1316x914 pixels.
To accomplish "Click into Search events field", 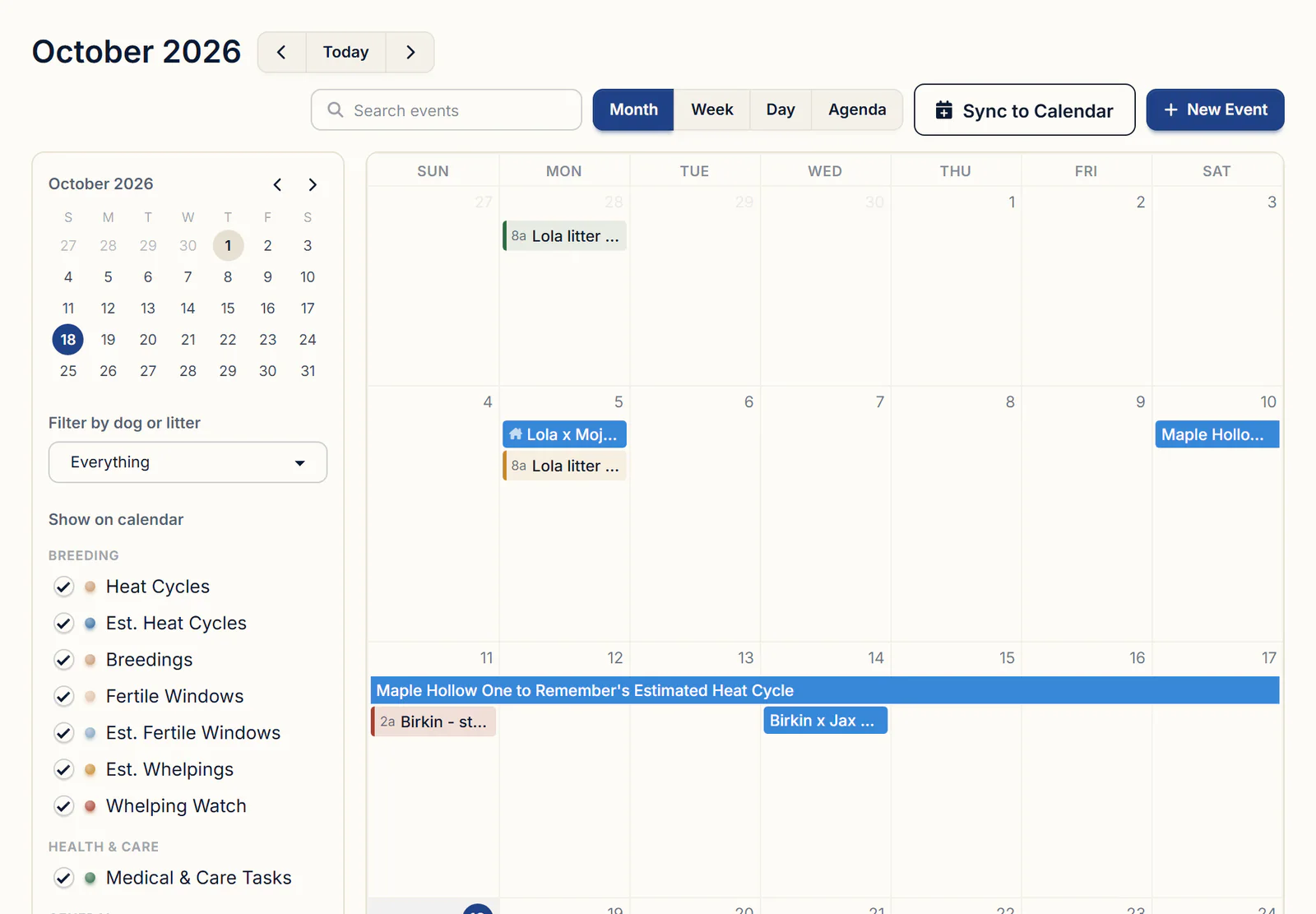I will (x=447, y=109).
